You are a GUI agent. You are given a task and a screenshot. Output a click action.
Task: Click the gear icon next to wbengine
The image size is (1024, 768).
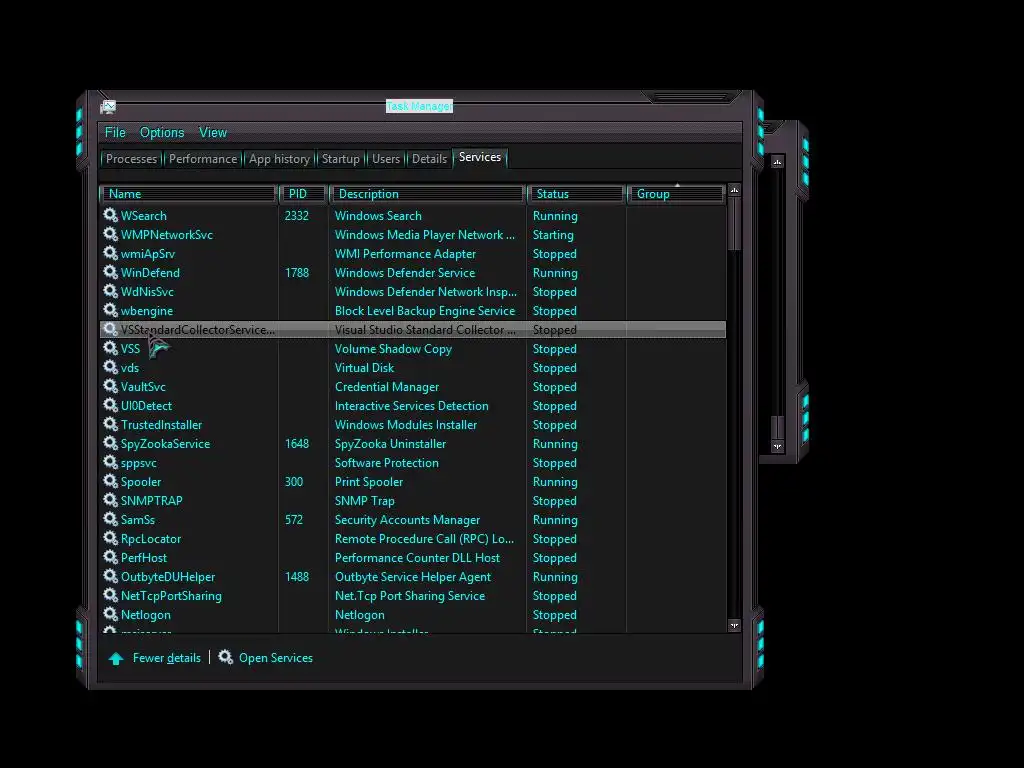point(110,310)
